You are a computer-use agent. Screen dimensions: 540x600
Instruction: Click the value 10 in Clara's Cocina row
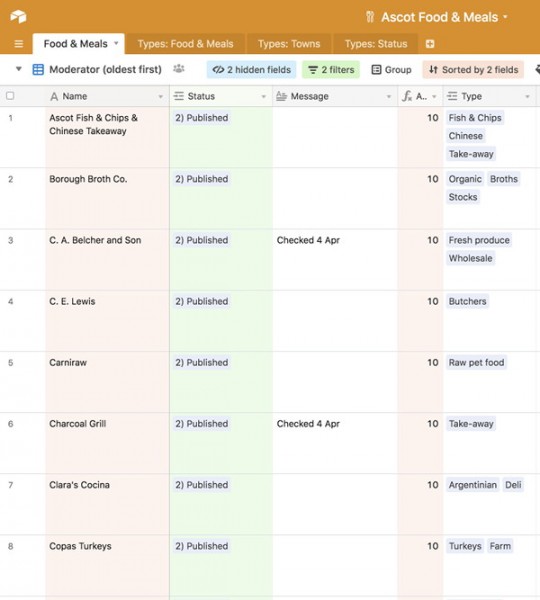[433, 485]
